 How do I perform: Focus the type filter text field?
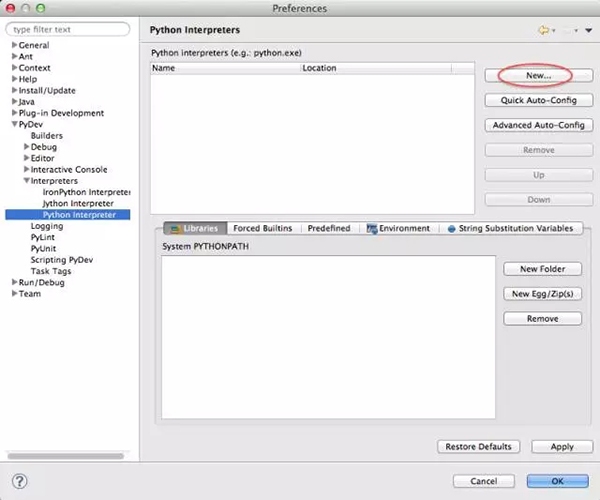(x=68, y=30)
